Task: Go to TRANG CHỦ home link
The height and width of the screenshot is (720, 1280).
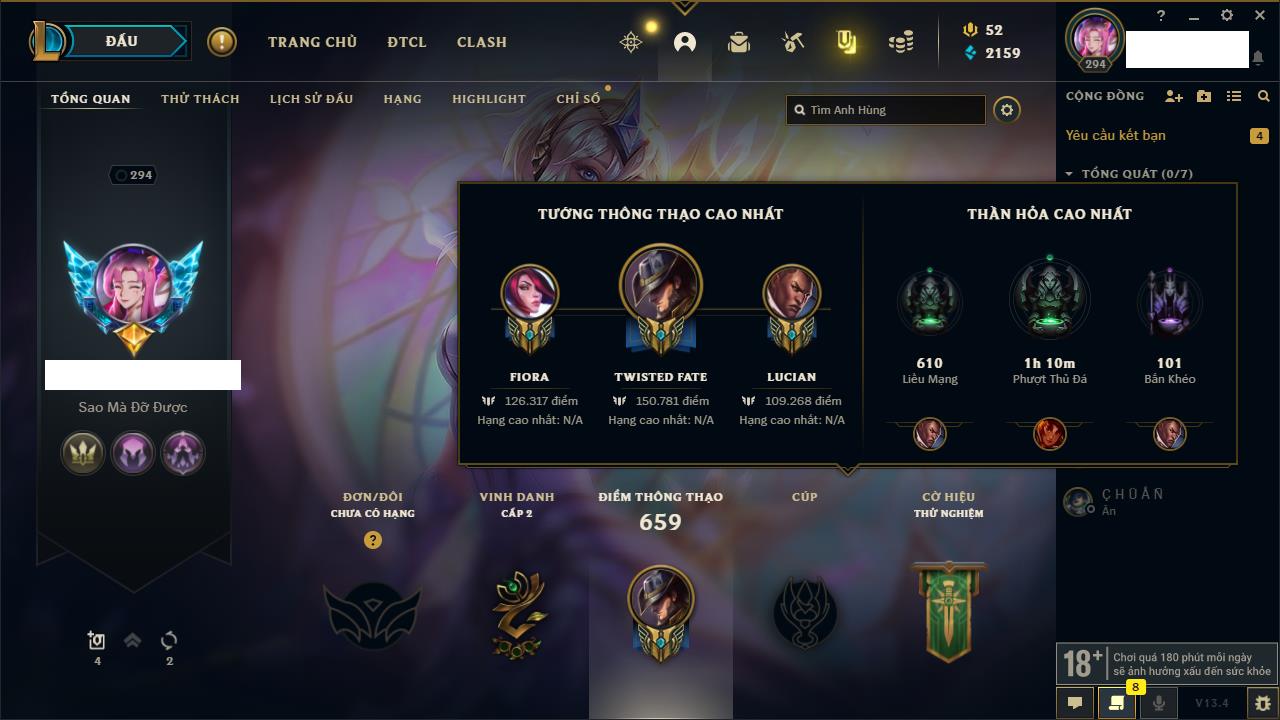Action: pos(312,42)
